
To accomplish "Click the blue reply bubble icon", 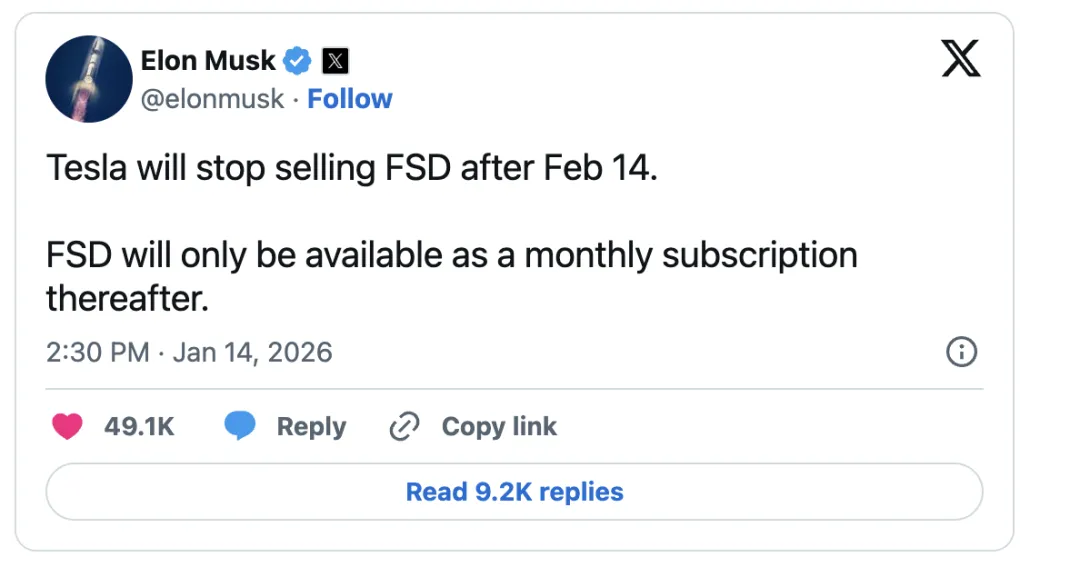I will tap(240, 427).
